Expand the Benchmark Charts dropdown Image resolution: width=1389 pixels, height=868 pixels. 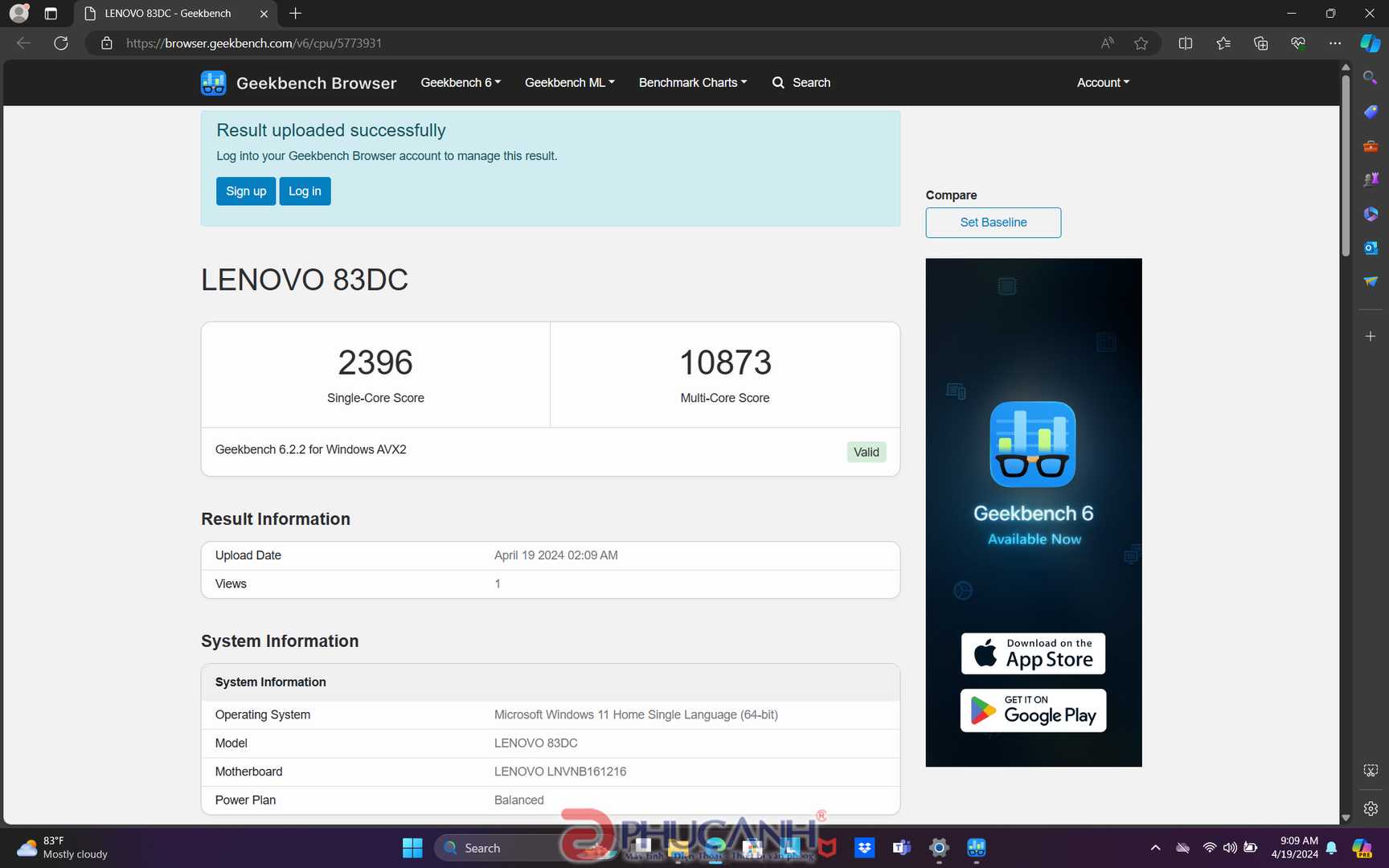693,83
